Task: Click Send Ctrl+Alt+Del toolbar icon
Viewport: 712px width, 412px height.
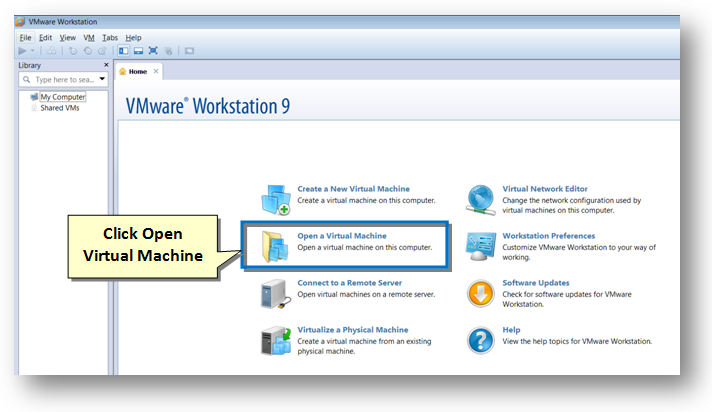Action: (x=52, y=51)
